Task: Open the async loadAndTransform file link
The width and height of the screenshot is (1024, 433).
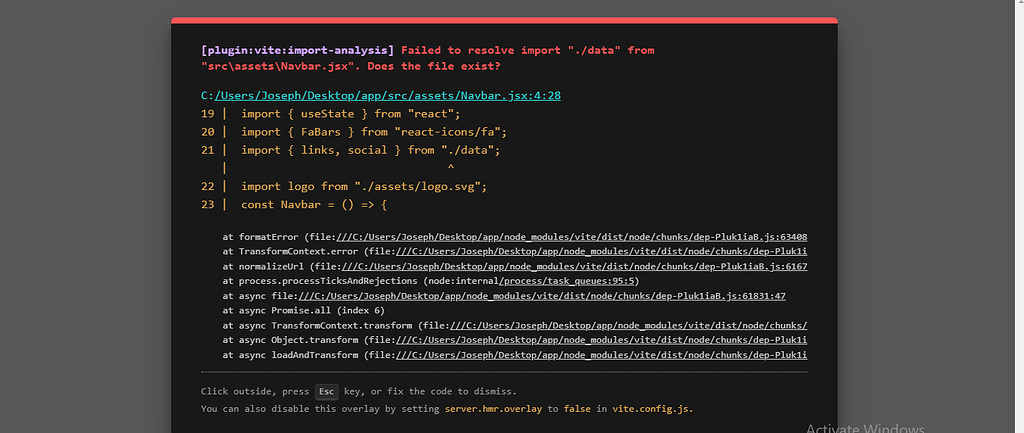Action: click(600, 355)
